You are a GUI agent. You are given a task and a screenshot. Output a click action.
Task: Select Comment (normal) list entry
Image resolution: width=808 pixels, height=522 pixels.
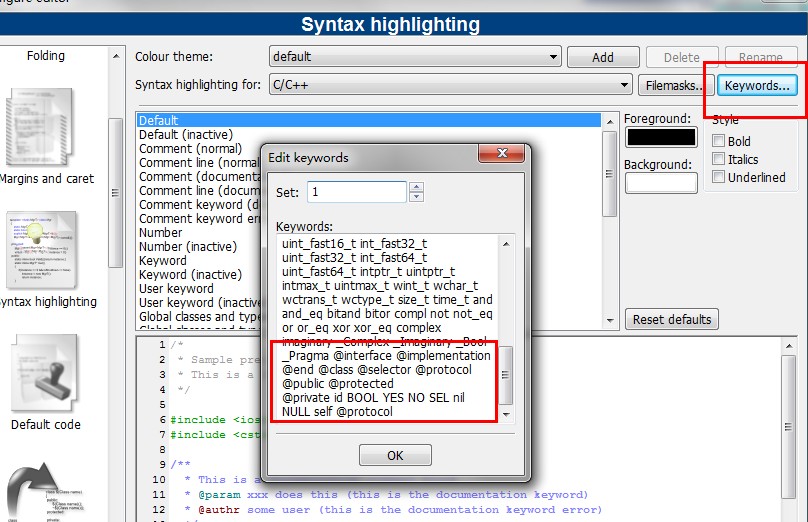(x=190, y=148)
